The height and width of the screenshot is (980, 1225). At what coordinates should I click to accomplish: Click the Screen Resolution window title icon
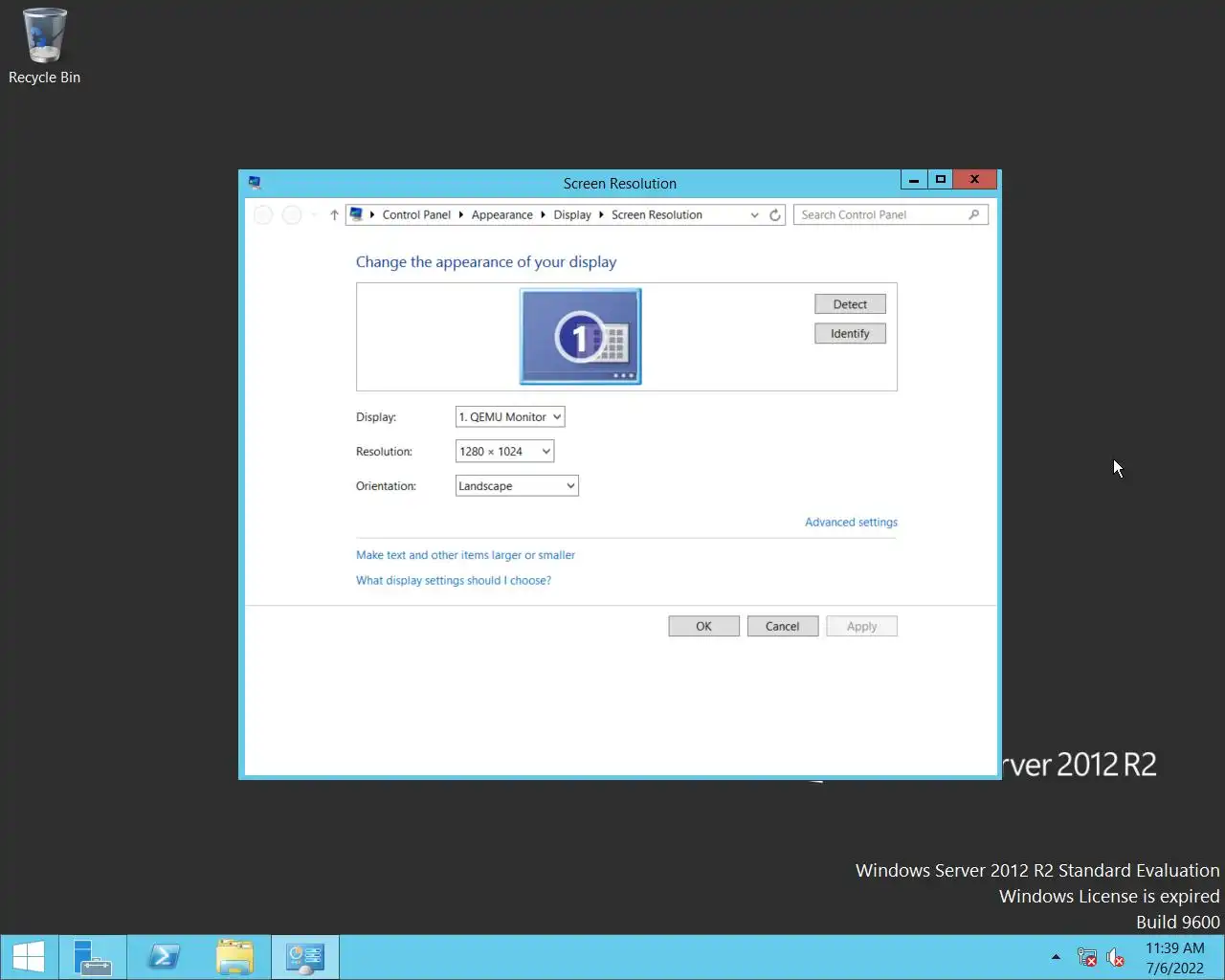(255, 183)
